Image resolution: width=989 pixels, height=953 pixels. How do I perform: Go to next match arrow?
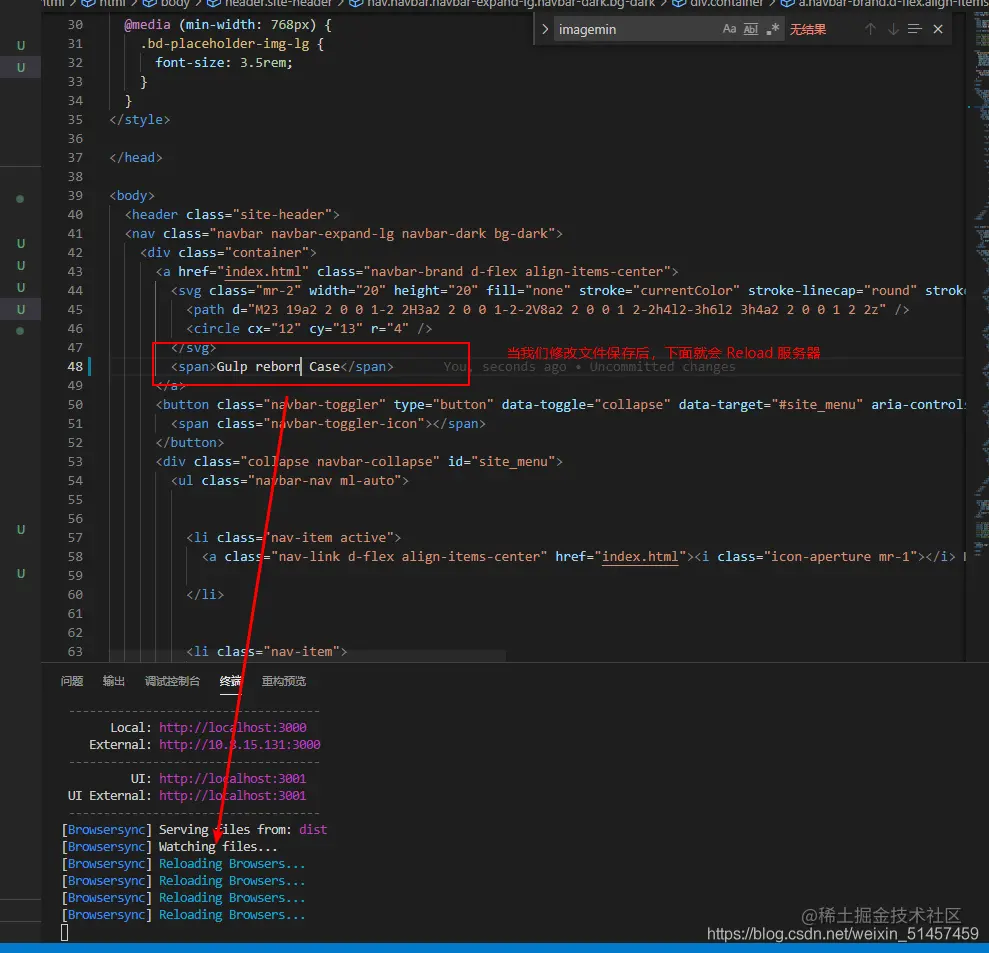[x=893, y=29]
